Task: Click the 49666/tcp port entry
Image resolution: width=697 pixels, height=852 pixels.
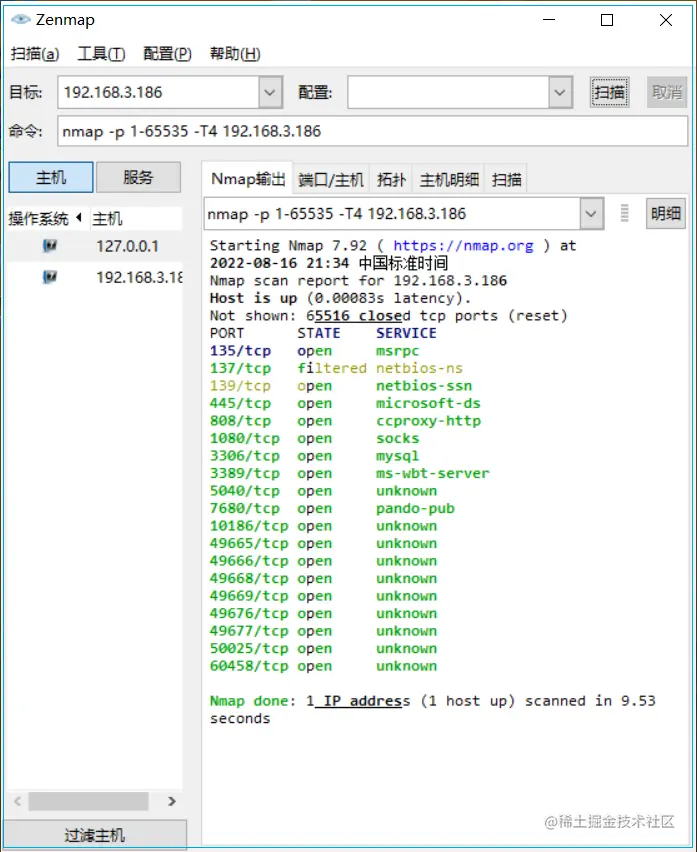Action: point(249,561)
